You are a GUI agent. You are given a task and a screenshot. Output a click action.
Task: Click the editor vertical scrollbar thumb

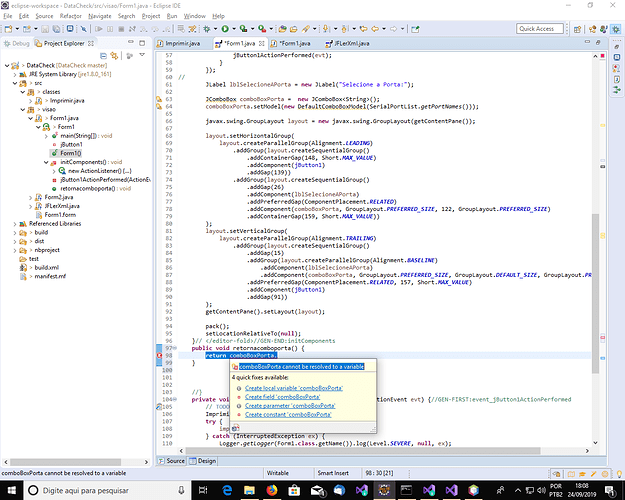pyautogui.click(x=595, y=293)
